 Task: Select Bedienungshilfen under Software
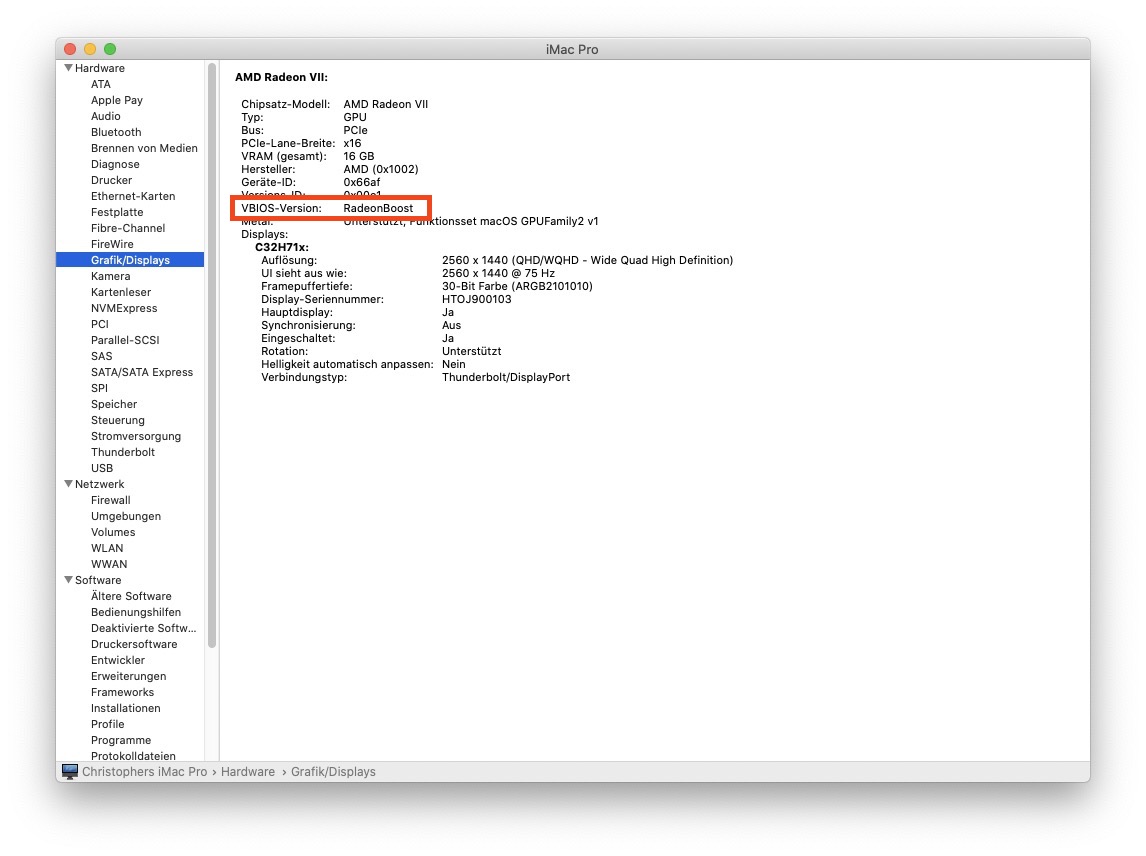(x=136, y=613)
